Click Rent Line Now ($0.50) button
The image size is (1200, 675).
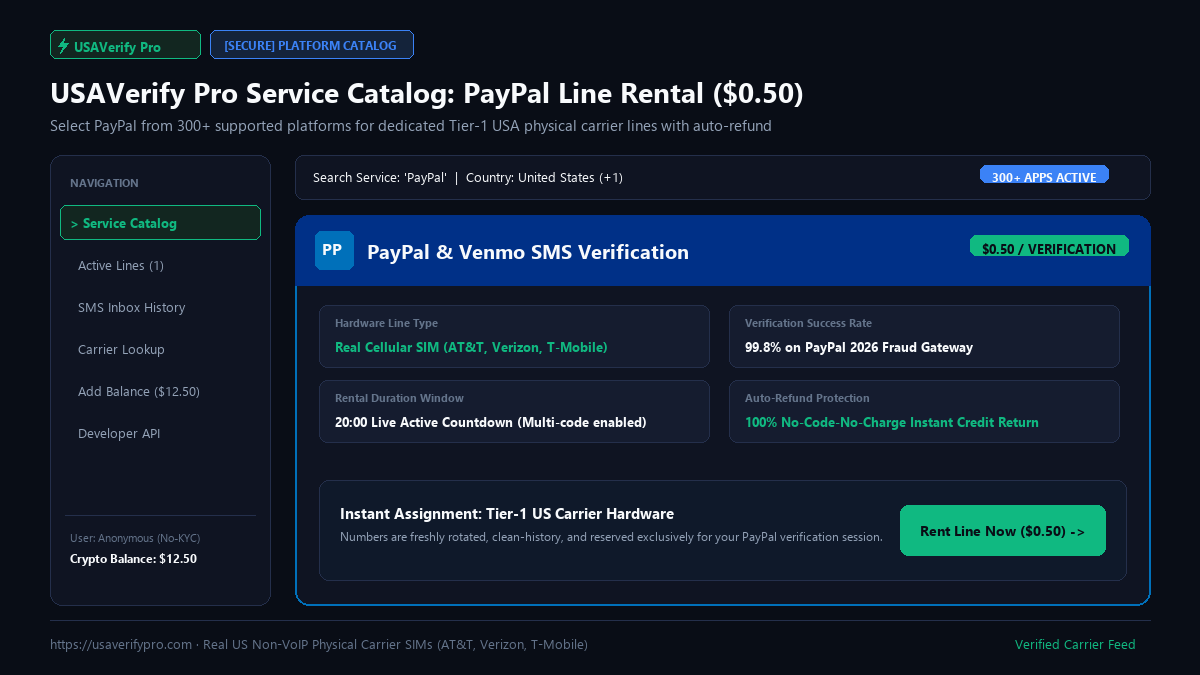click(x=1003, y=530)
